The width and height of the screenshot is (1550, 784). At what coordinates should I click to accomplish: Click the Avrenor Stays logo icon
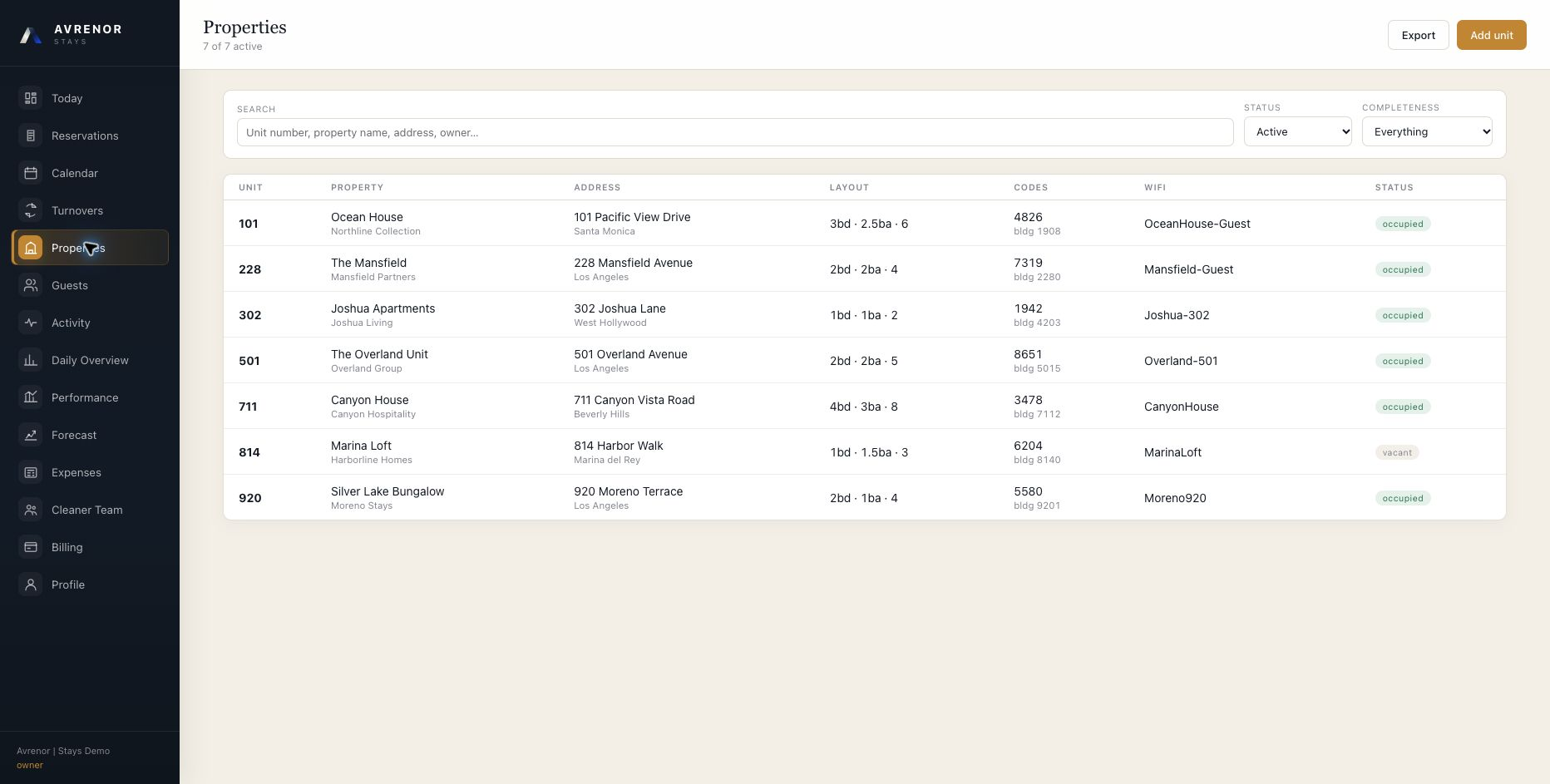pyautogui.click(x=31, y=35)
